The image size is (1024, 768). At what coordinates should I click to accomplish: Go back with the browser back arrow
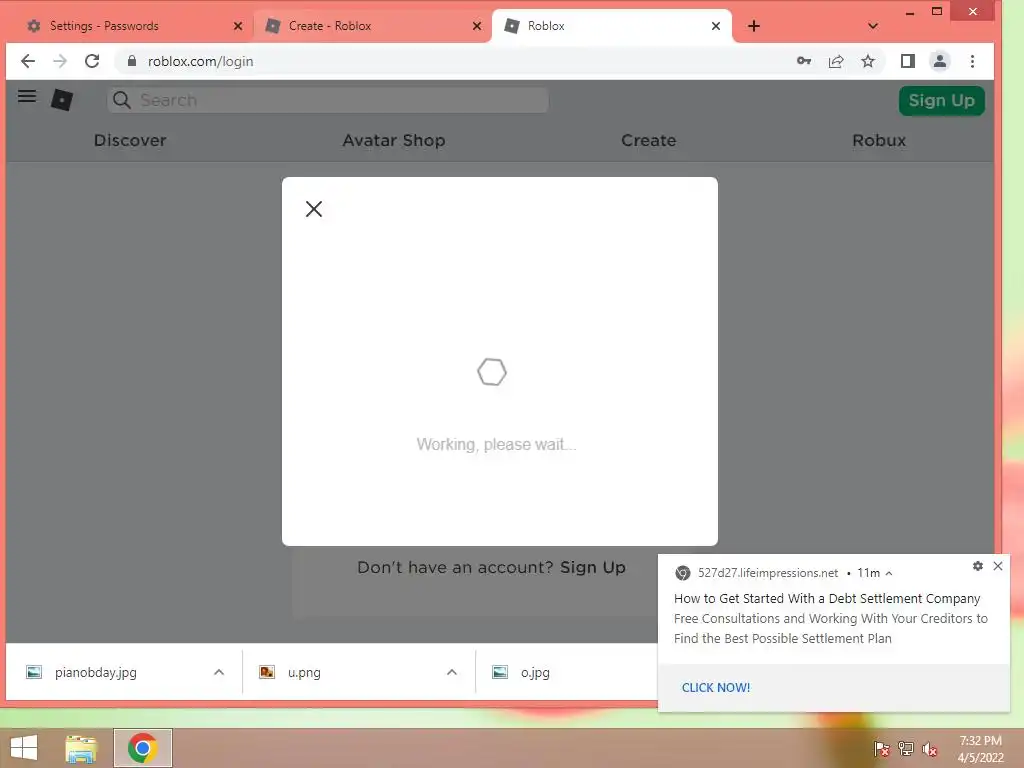(27, 61)
